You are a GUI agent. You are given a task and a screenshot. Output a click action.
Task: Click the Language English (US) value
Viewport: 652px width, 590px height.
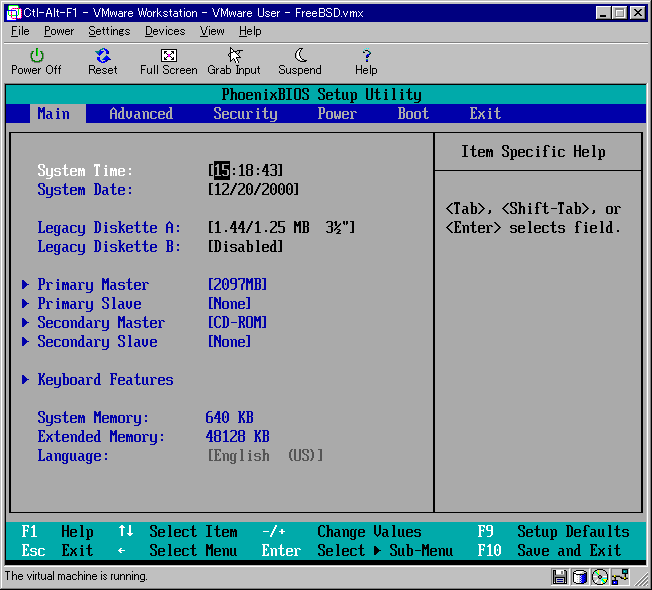(265, 456)
